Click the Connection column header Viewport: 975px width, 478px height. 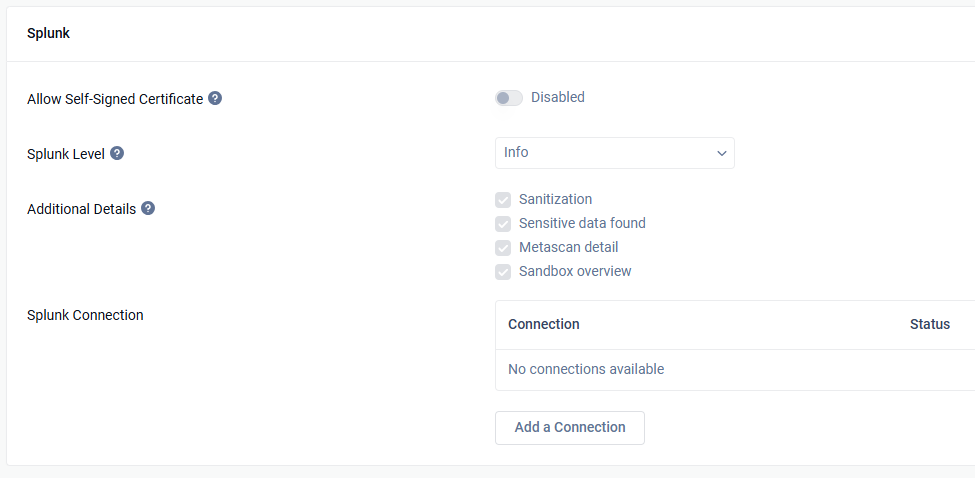543,324
